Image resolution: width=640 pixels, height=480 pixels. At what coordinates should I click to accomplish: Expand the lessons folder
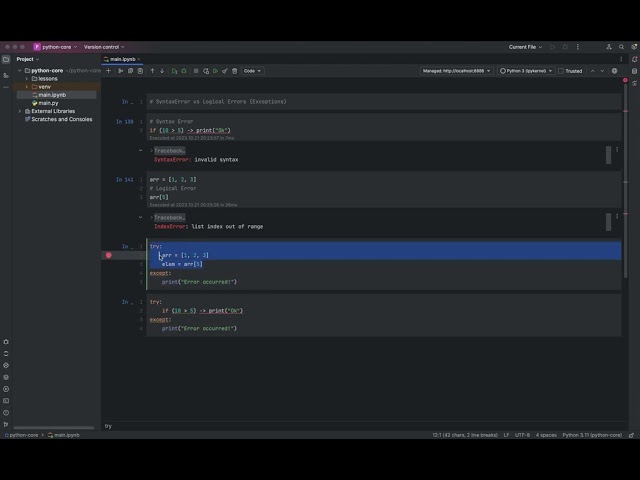(x=27, y=79)
